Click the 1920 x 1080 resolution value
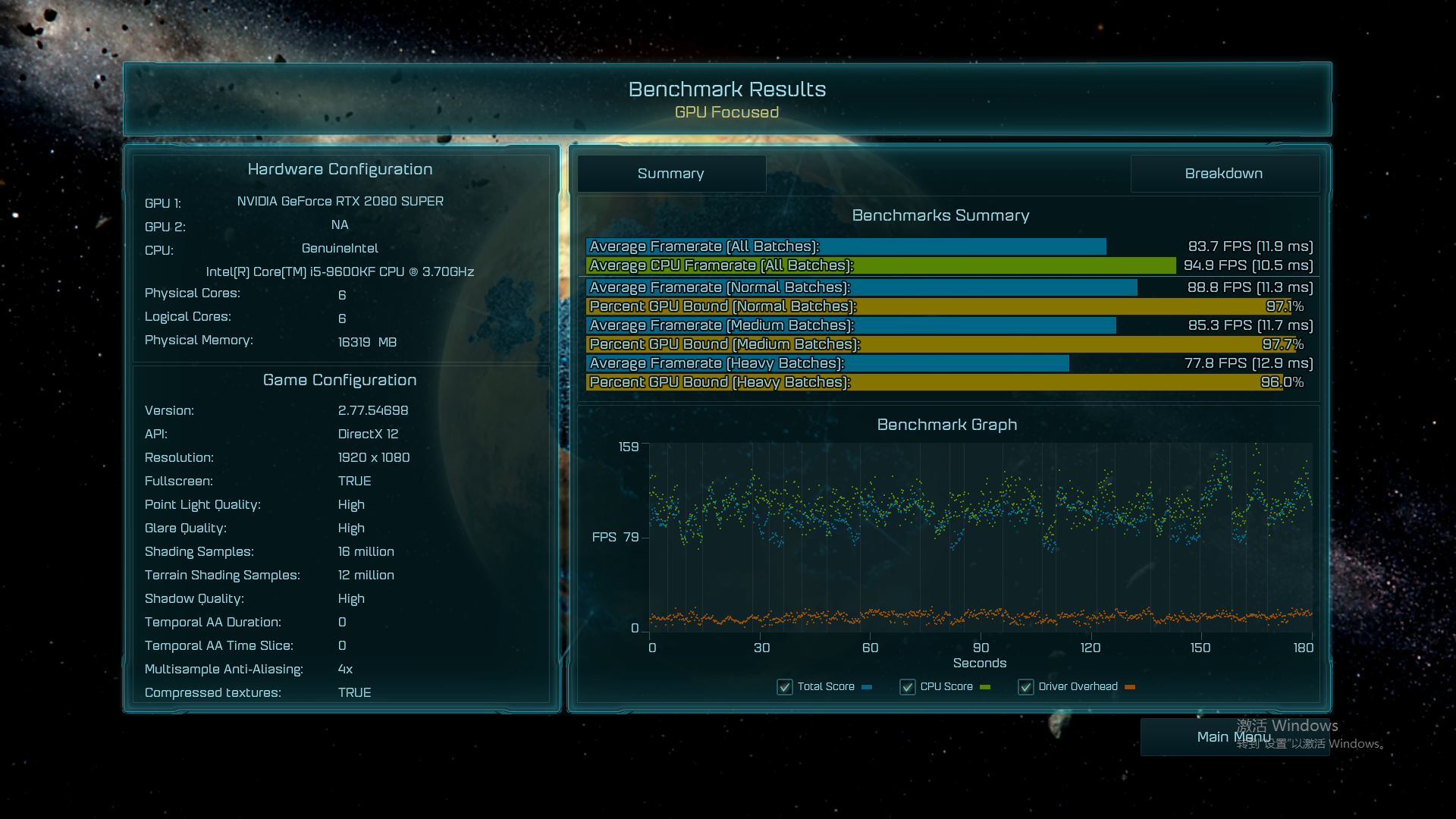Viewport: 1456px width, 819px height. click(x=374, y=457)
